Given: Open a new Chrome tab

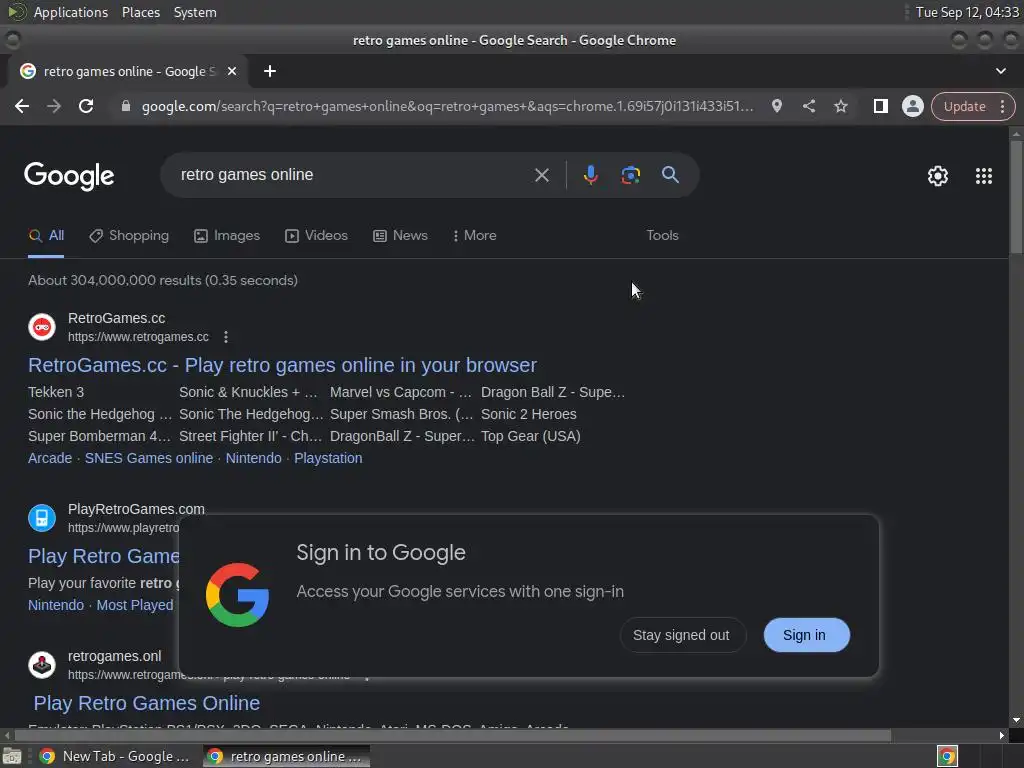Looking at the screenshot, I should (x=270, y=71).
